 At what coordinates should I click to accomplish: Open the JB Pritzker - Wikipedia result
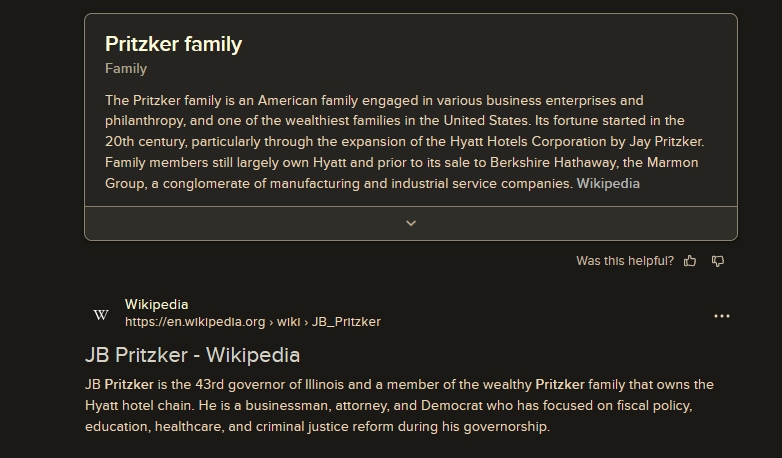(193, 355)
